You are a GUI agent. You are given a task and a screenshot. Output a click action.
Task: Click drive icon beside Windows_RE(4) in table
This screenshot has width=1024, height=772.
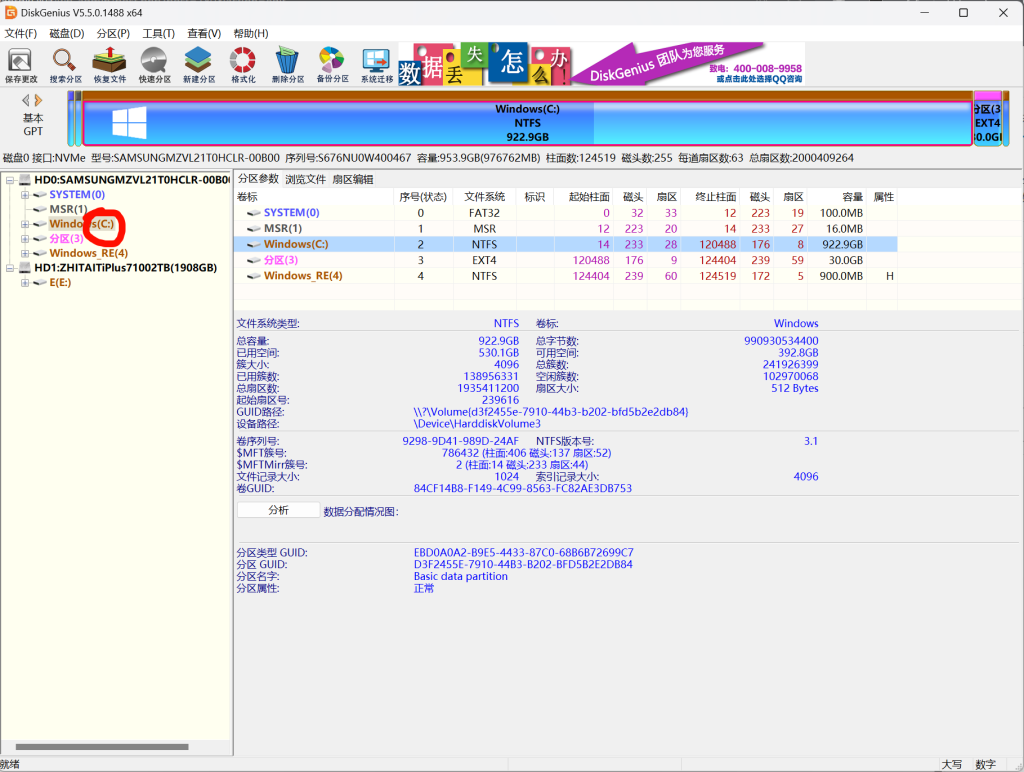[254, 276]
